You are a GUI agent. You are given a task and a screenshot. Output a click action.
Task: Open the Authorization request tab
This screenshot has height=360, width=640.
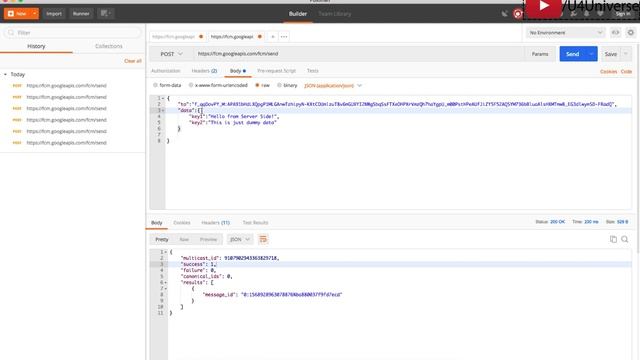(x=166, y=71)
